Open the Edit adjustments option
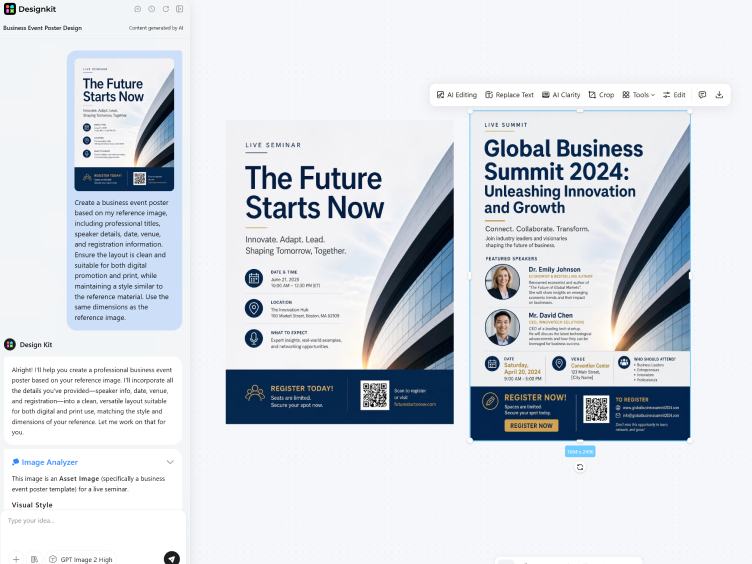The image size is (752, 564). pos(674,95)
